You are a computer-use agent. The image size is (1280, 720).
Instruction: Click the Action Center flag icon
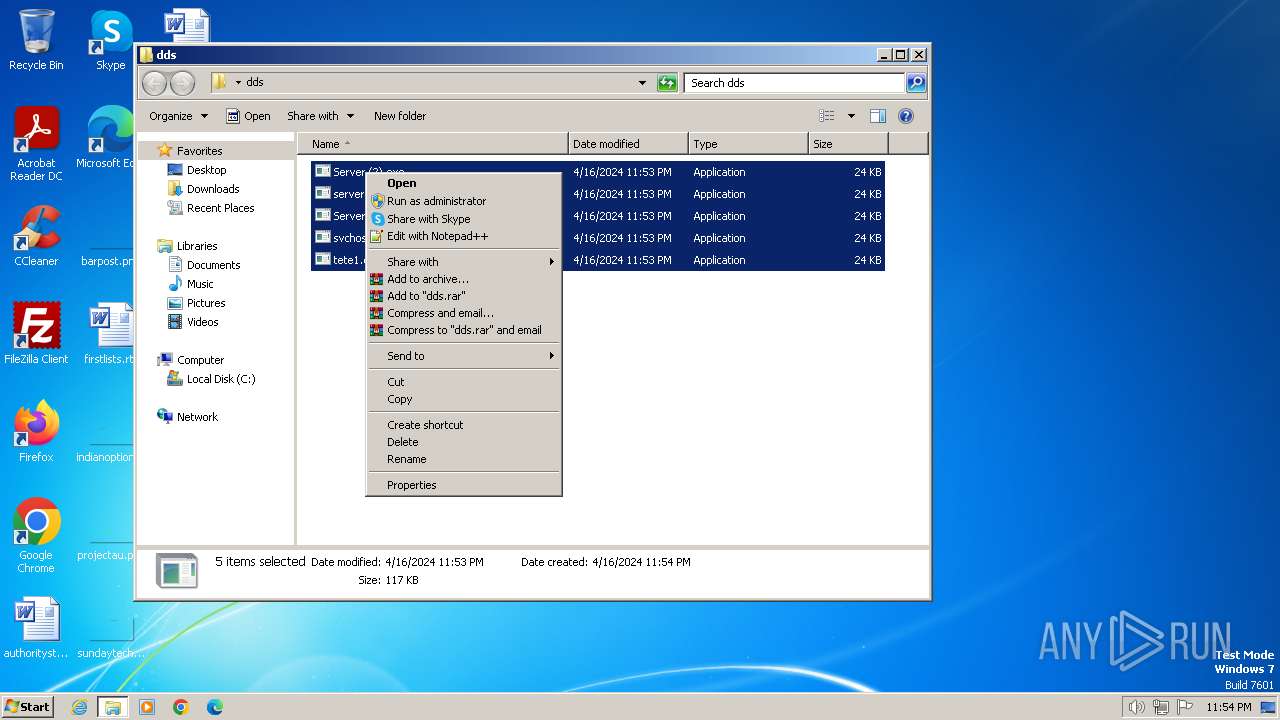coord(1186,707)
